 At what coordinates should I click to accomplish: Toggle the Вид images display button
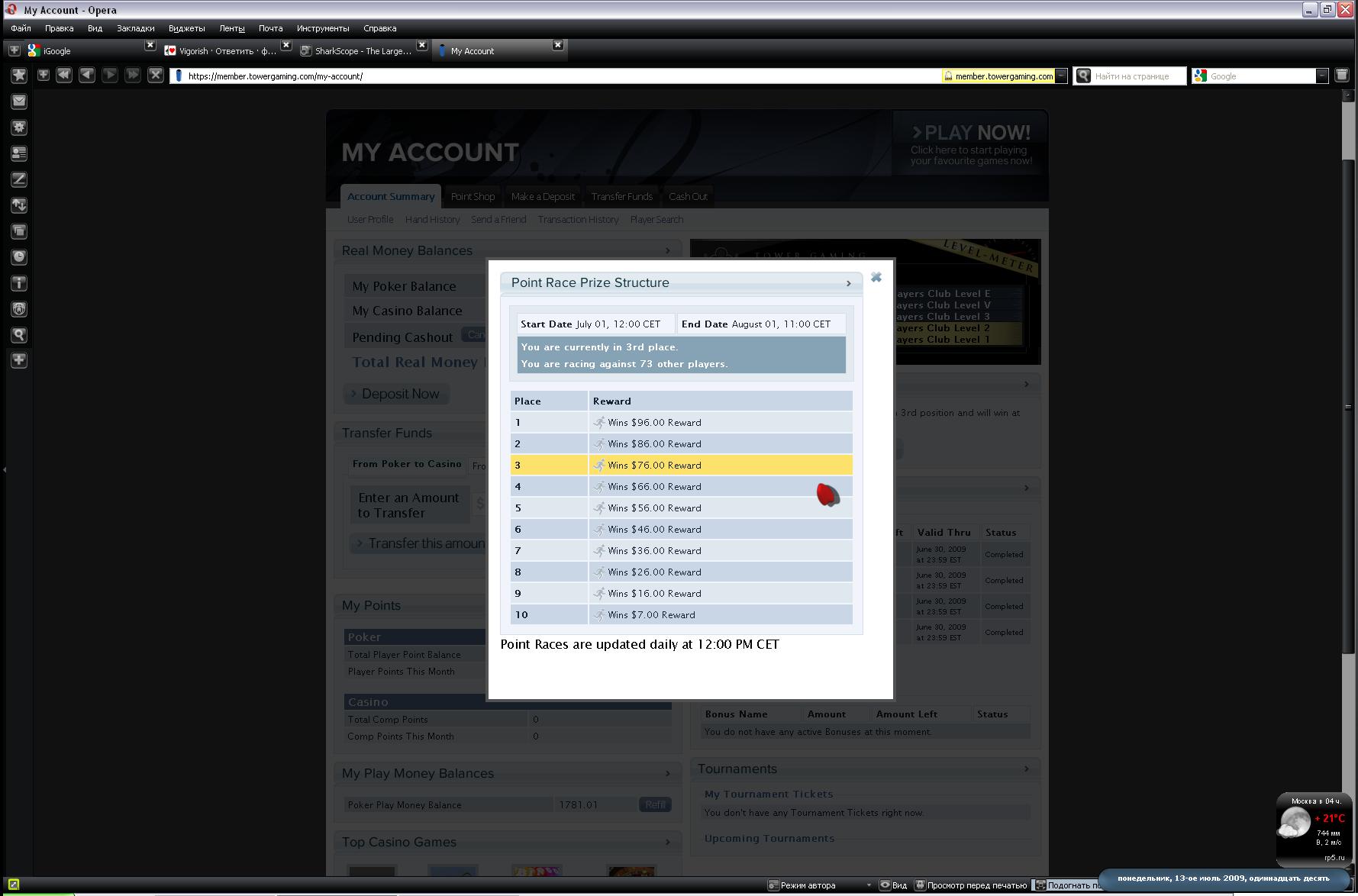point(893,885)
